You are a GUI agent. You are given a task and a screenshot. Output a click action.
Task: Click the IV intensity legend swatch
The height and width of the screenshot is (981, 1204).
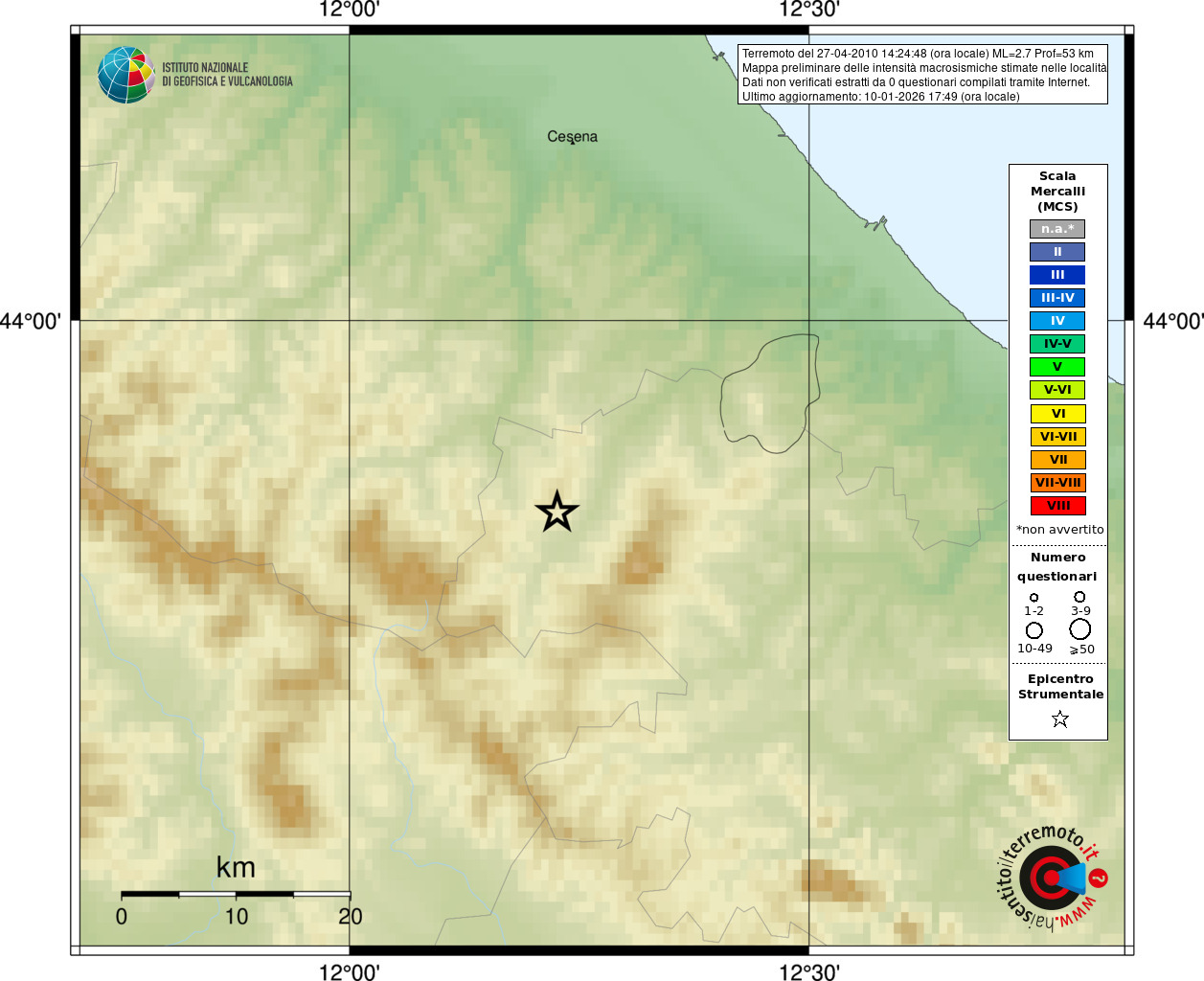1057,321
